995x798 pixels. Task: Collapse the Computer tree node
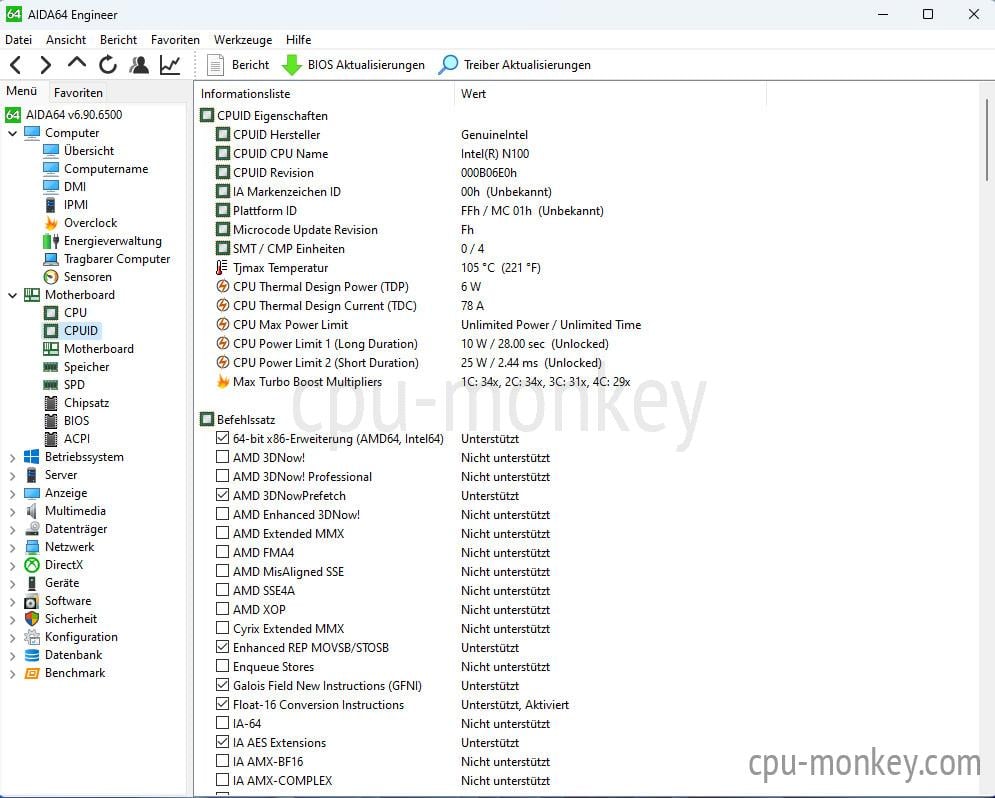tap(13, 133)
